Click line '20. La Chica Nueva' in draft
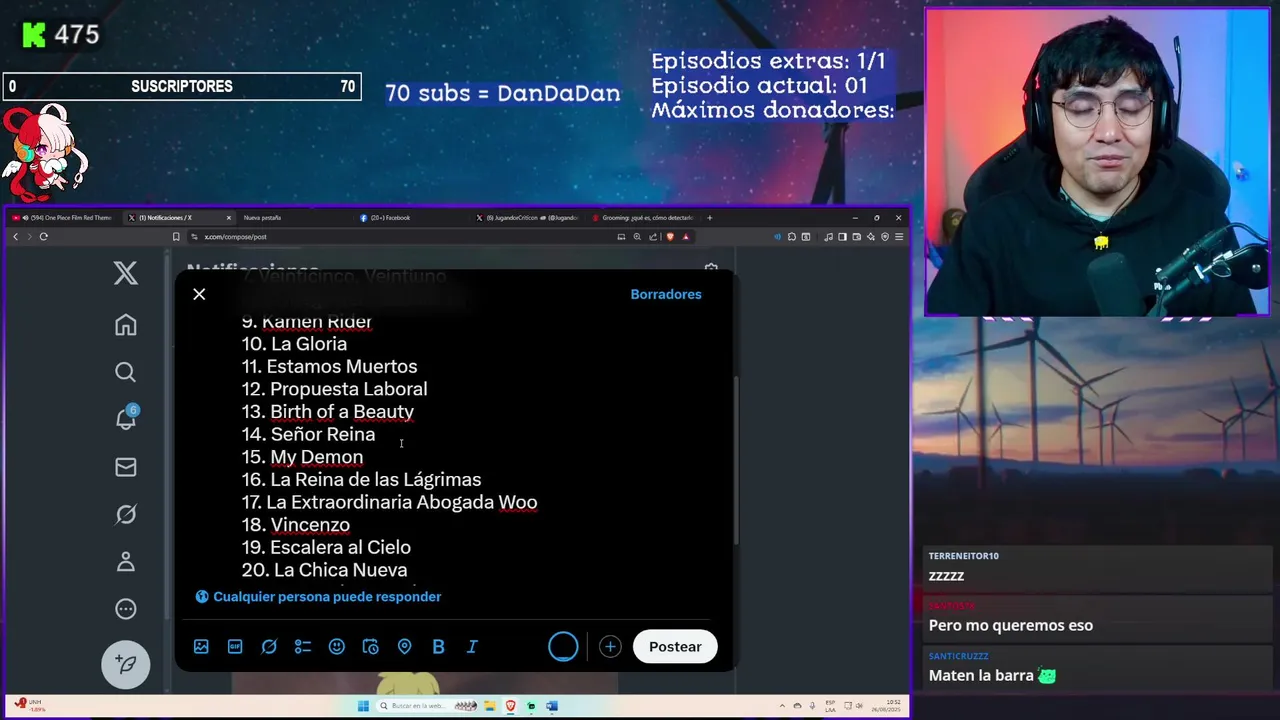This screenshot has width=1280, height=720. point(324,570)
